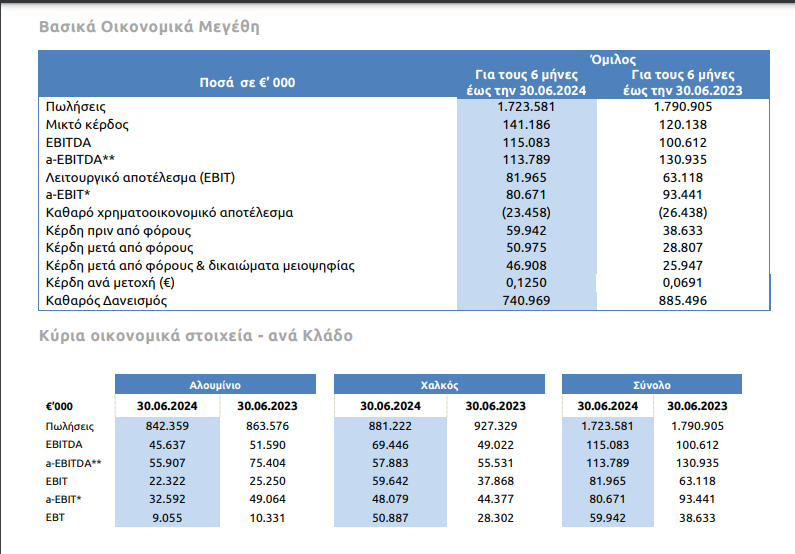
Task: Click Αλουμίνιο EBITDA value 51.590
Action: [267, 445]
